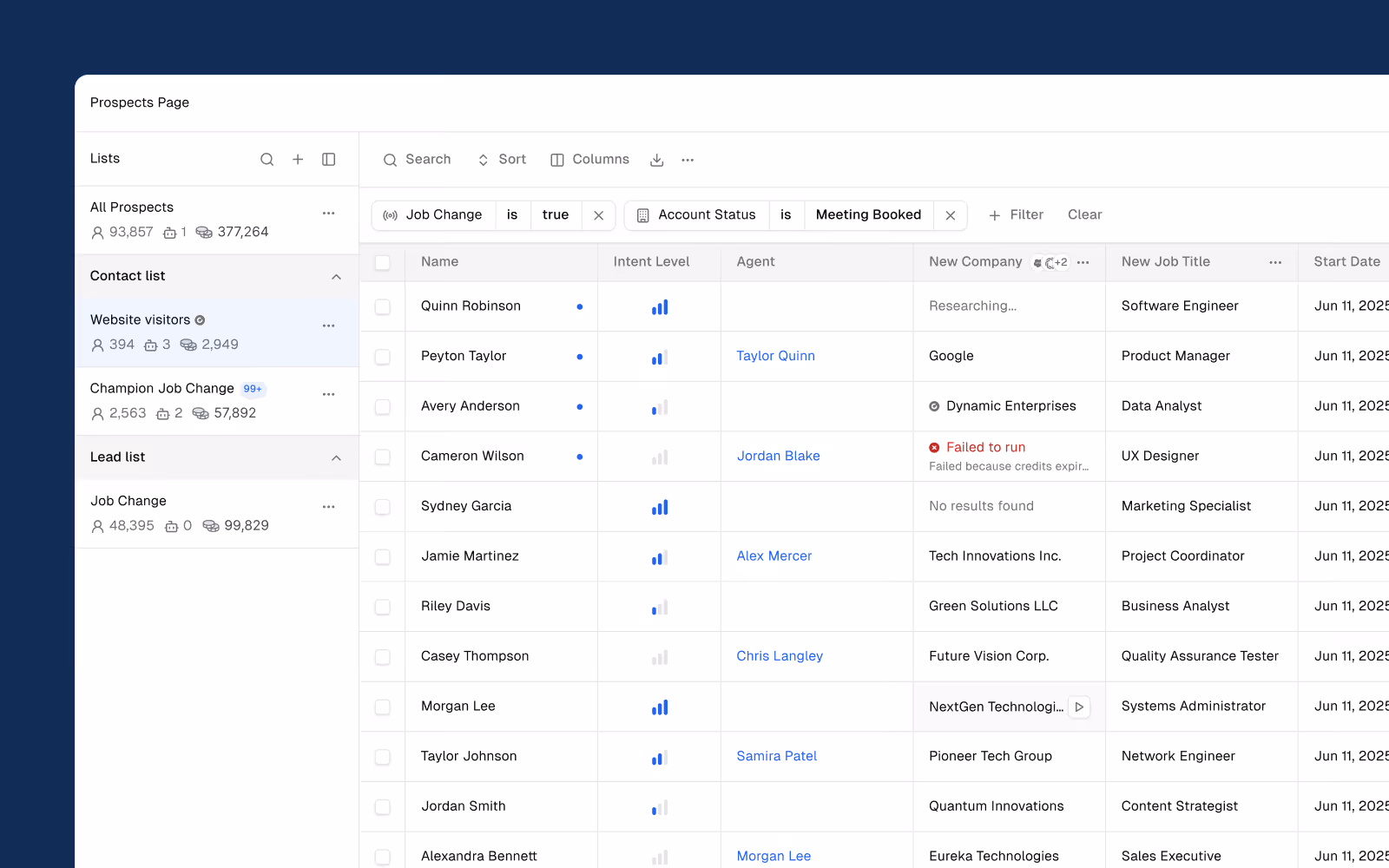Toggle the sidebar panel layout icon

[x=329, y=160]
